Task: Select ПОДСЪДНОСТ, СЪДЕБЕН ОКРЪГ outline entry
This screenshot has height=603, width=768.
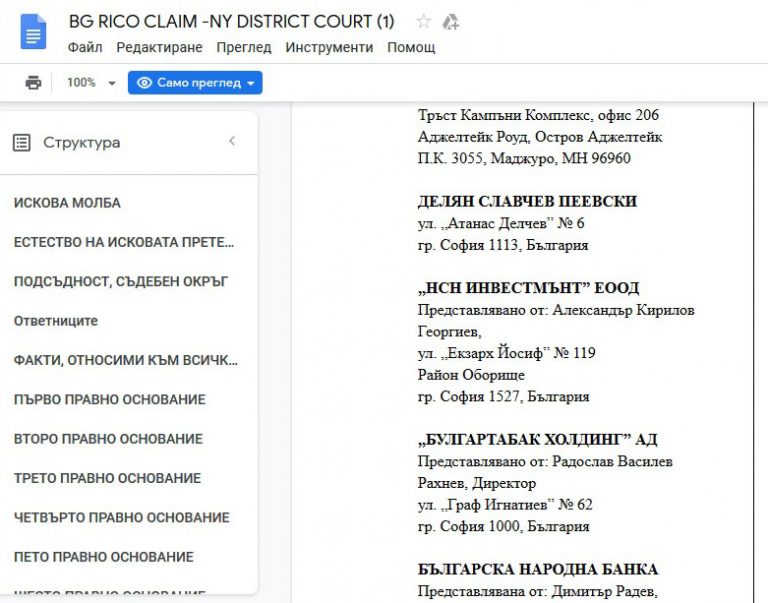Action: 121,282
